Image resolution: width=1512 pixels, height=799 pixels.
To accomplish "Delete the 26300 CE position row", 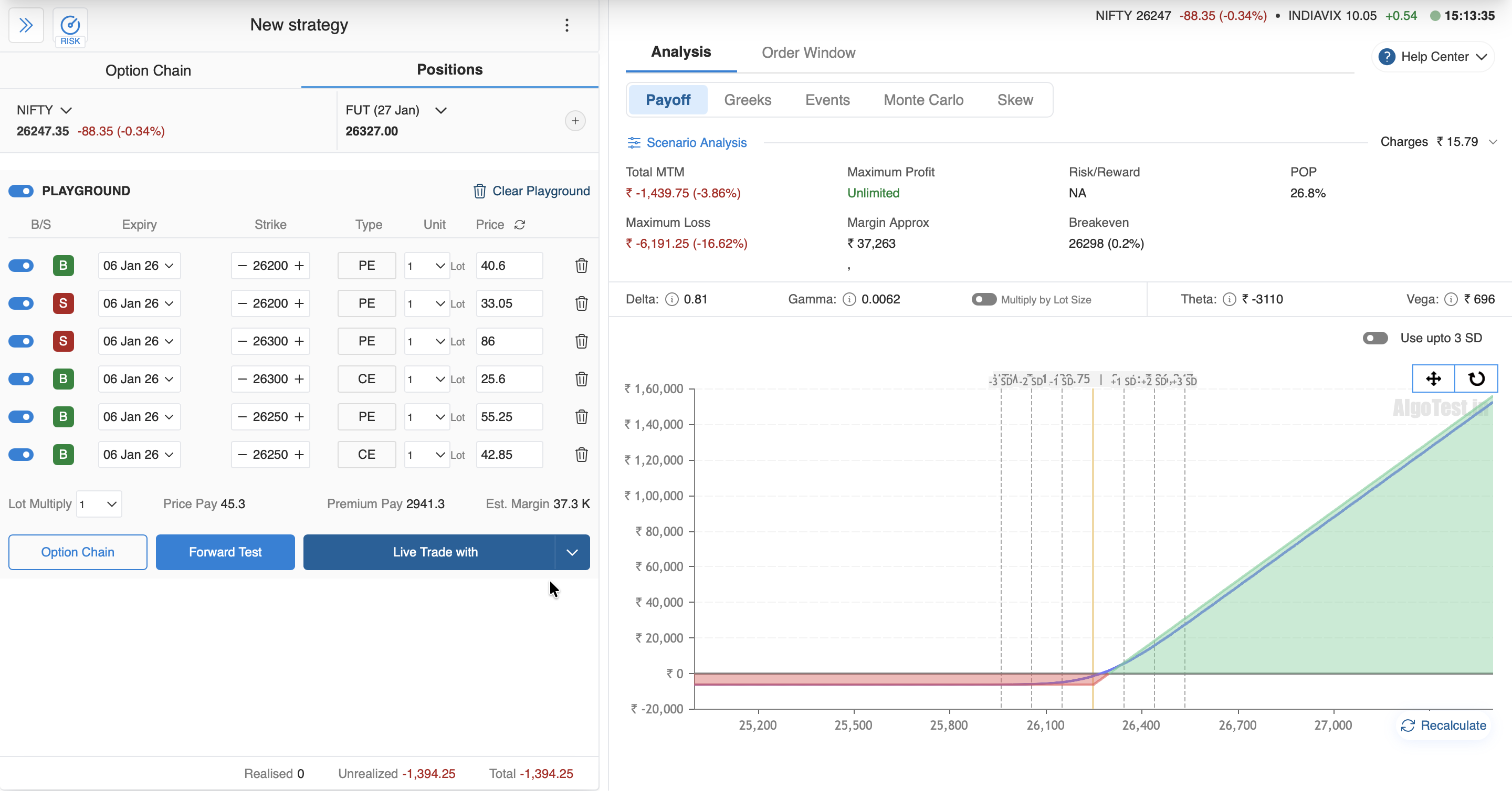I will (x=581, y=379).
